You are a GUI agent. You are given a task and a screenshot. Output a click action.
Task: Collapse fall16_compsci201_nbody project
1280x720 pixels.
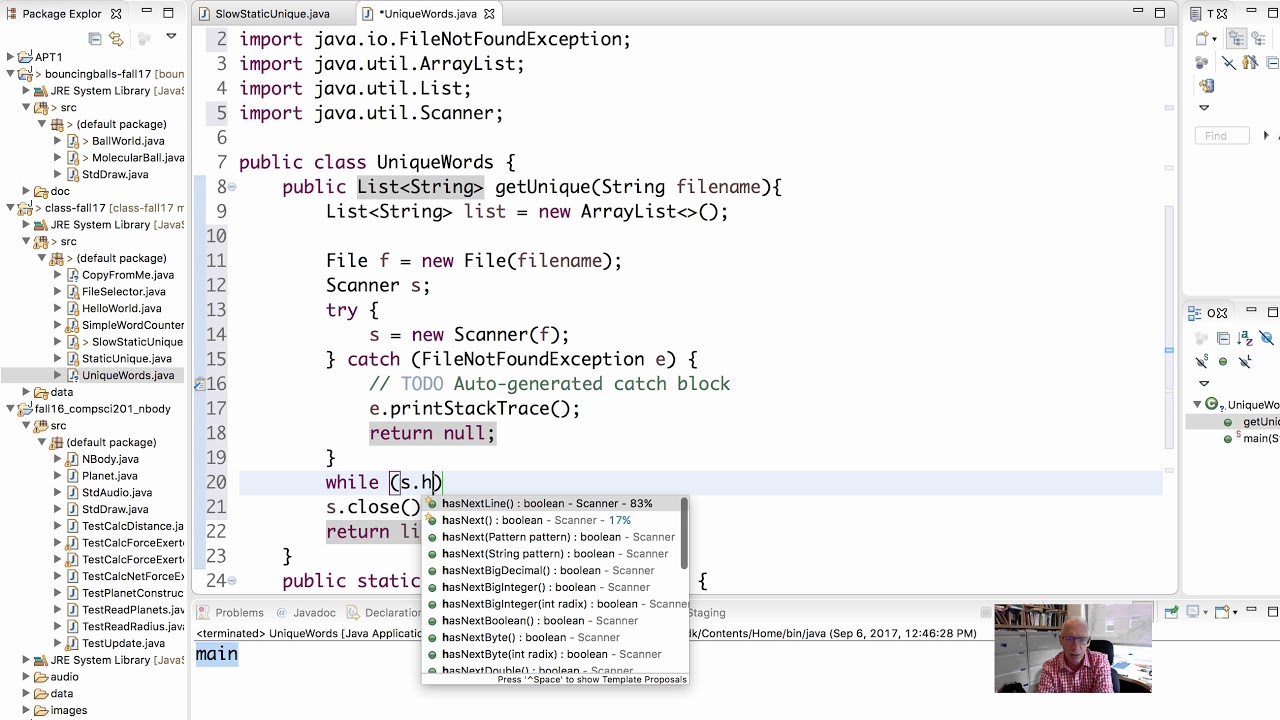[x=11, y=409]
